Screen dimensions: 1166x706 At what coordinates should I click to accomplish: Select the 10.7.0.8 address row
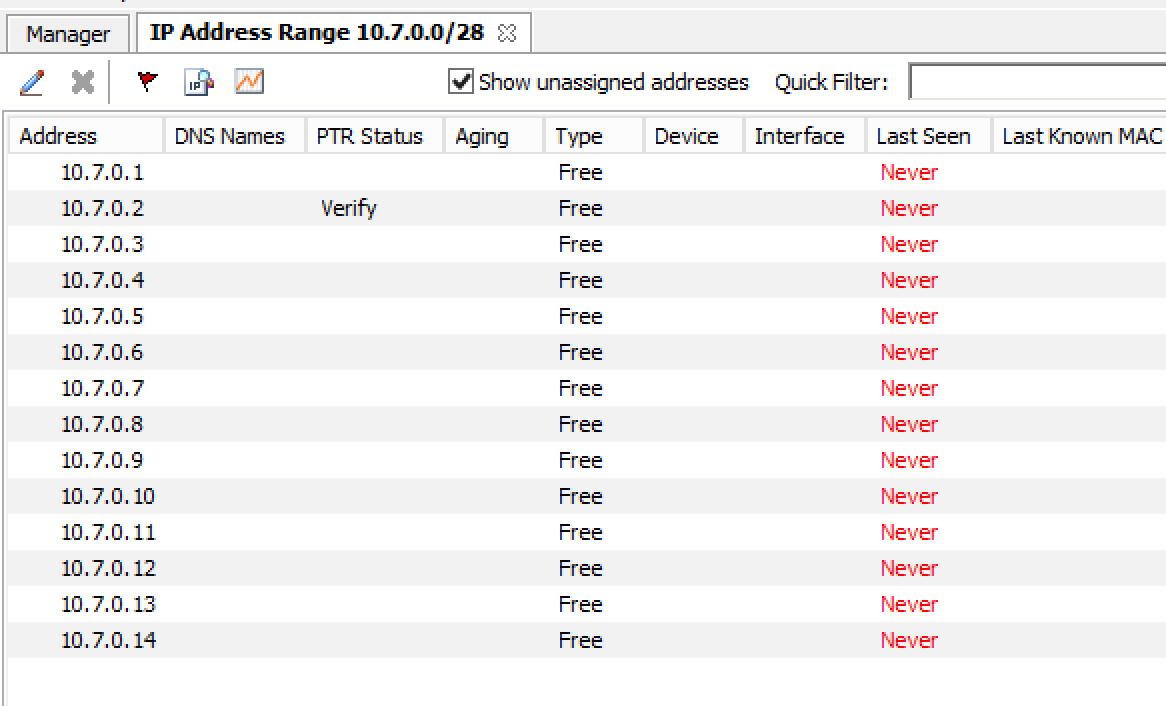(102, 424)
